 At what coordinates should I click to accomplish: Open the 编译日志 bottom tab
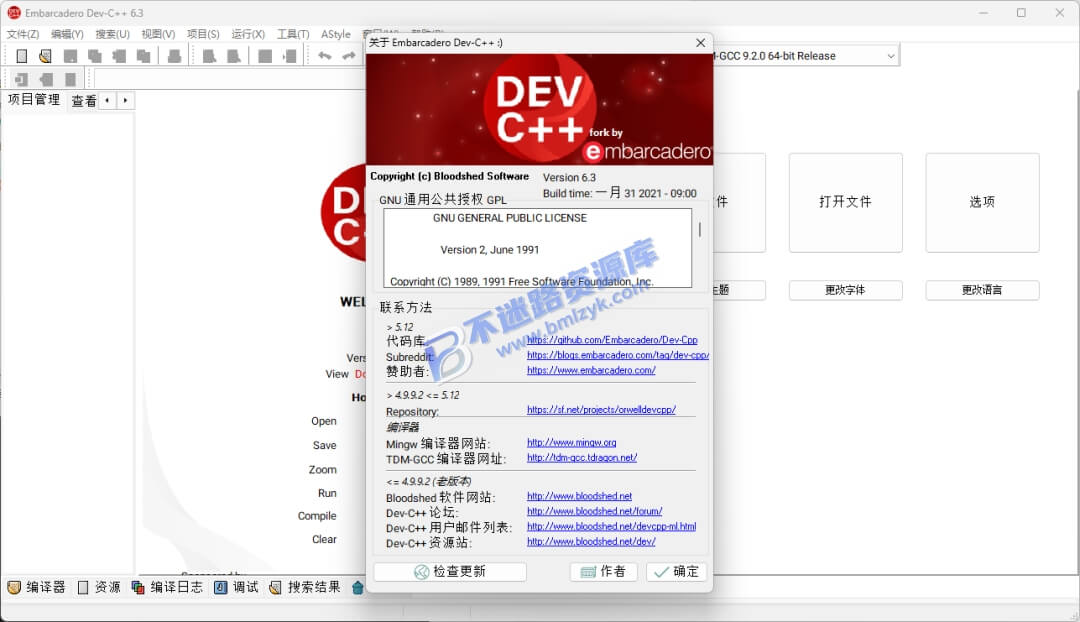point(167,587)
